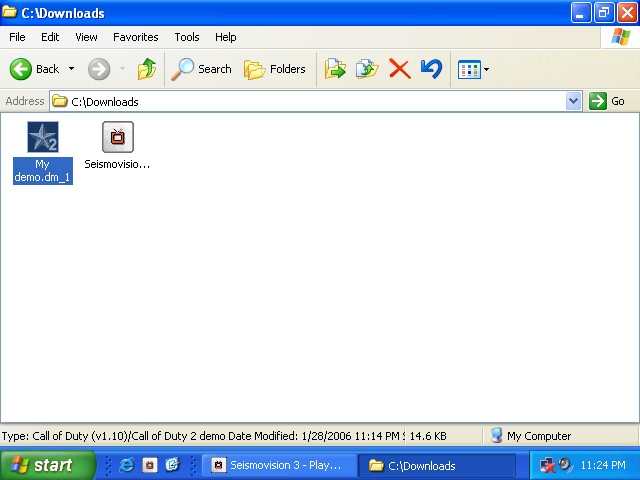Open the Tools menu
640x480 pixels.
pyautogui.click(x=187, y=37)
